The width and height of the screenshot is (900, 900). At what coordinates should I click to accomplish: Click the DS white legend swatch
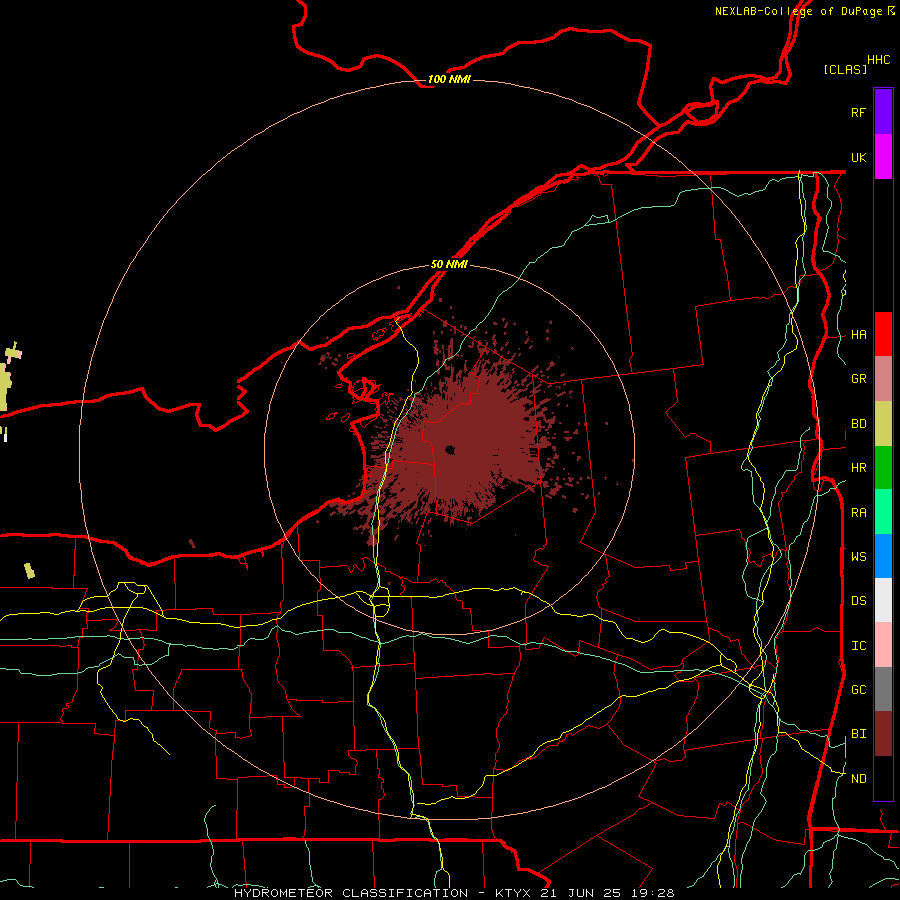click(883, 600)
